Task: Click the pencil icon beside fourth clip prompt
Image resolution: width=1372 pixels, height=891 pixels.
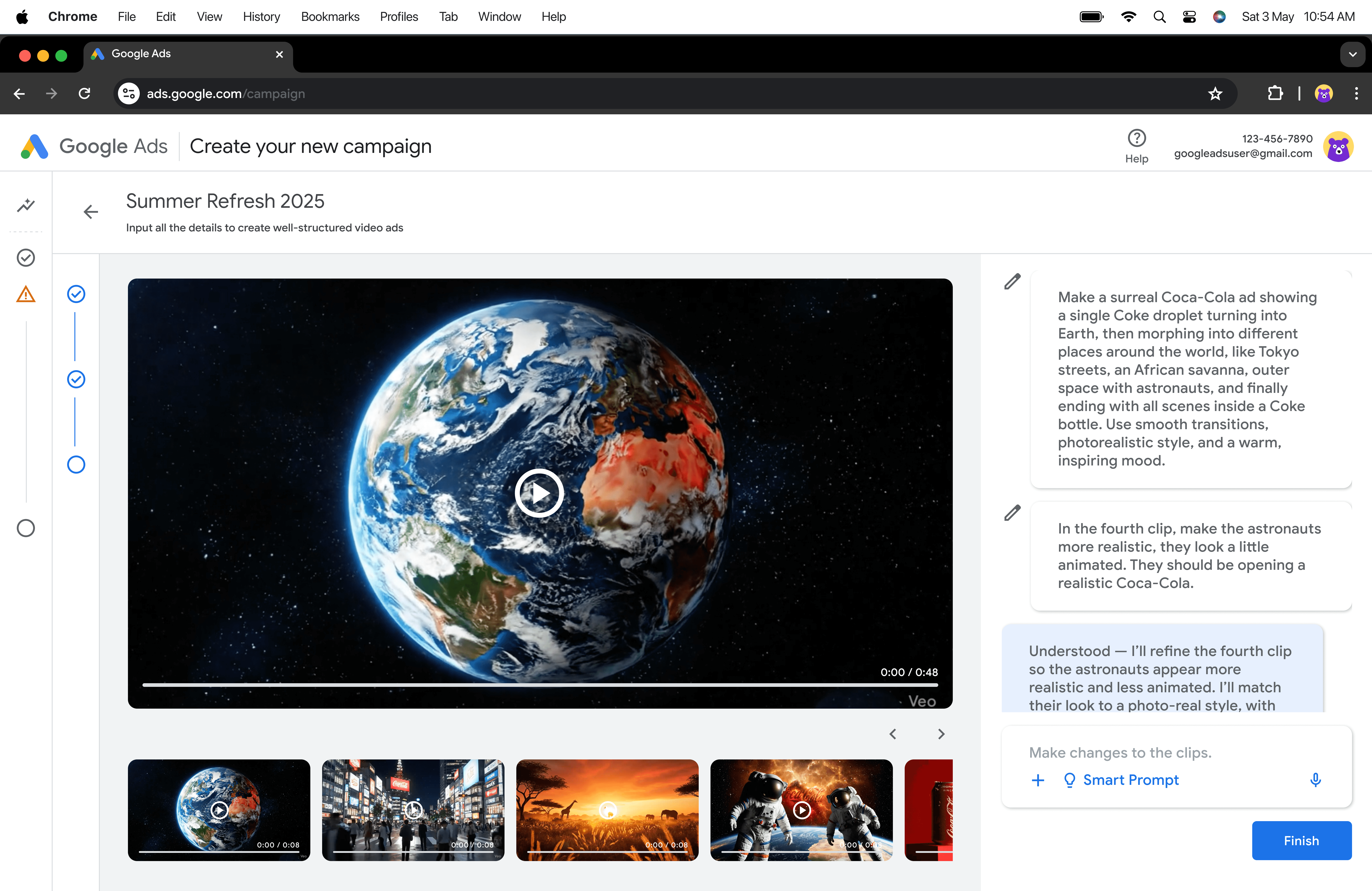Action: pos(1012,512)
